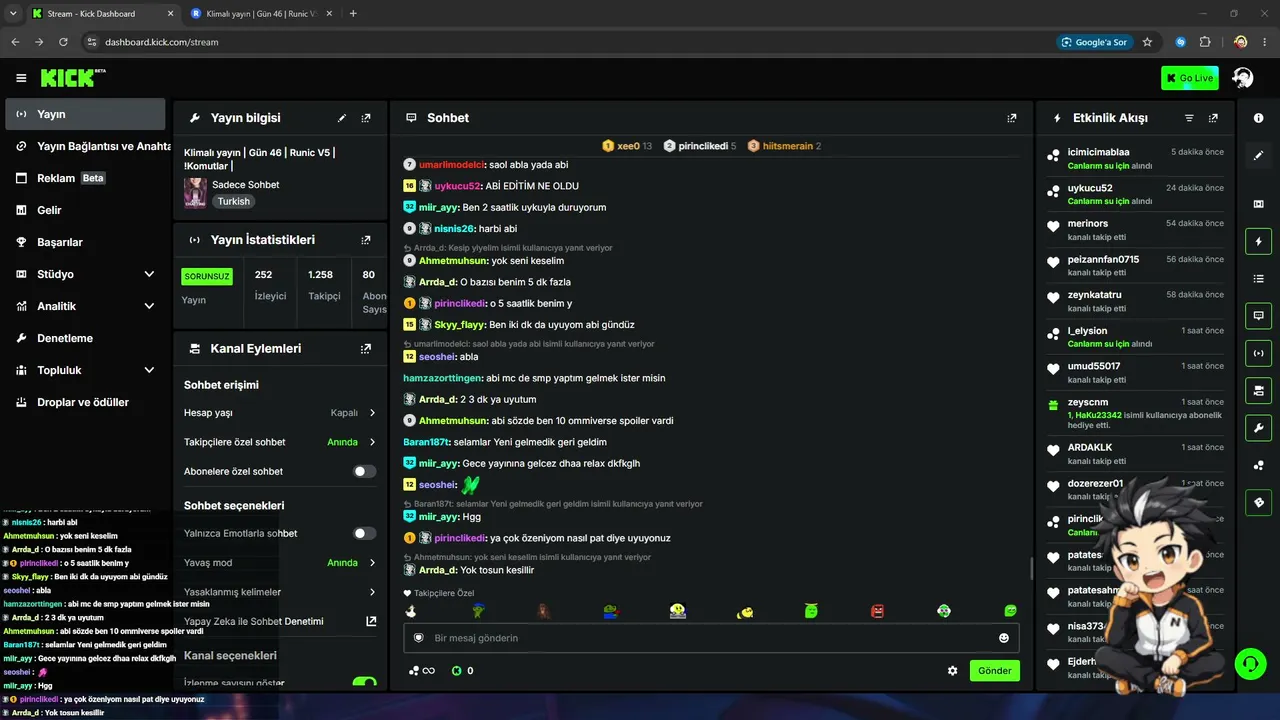This screenshot has height=720, width=1280.
Task: Click the Sadece Sohbet category thumbnail
Action: [195, 192]
